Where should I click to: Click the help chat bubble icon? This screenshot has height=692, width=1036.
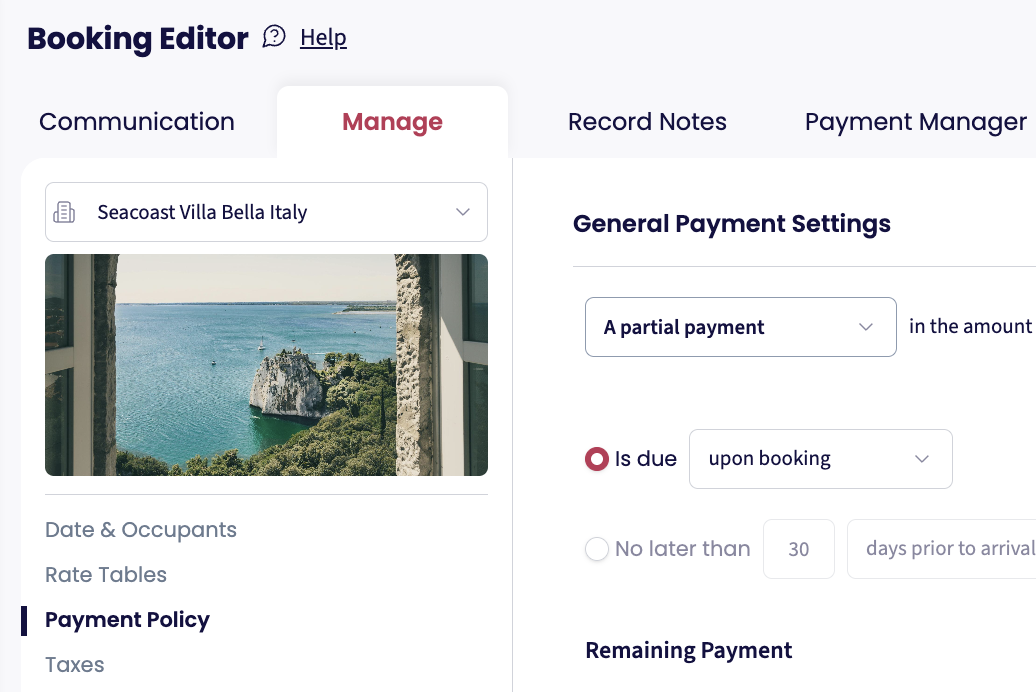tap(274, 36)
